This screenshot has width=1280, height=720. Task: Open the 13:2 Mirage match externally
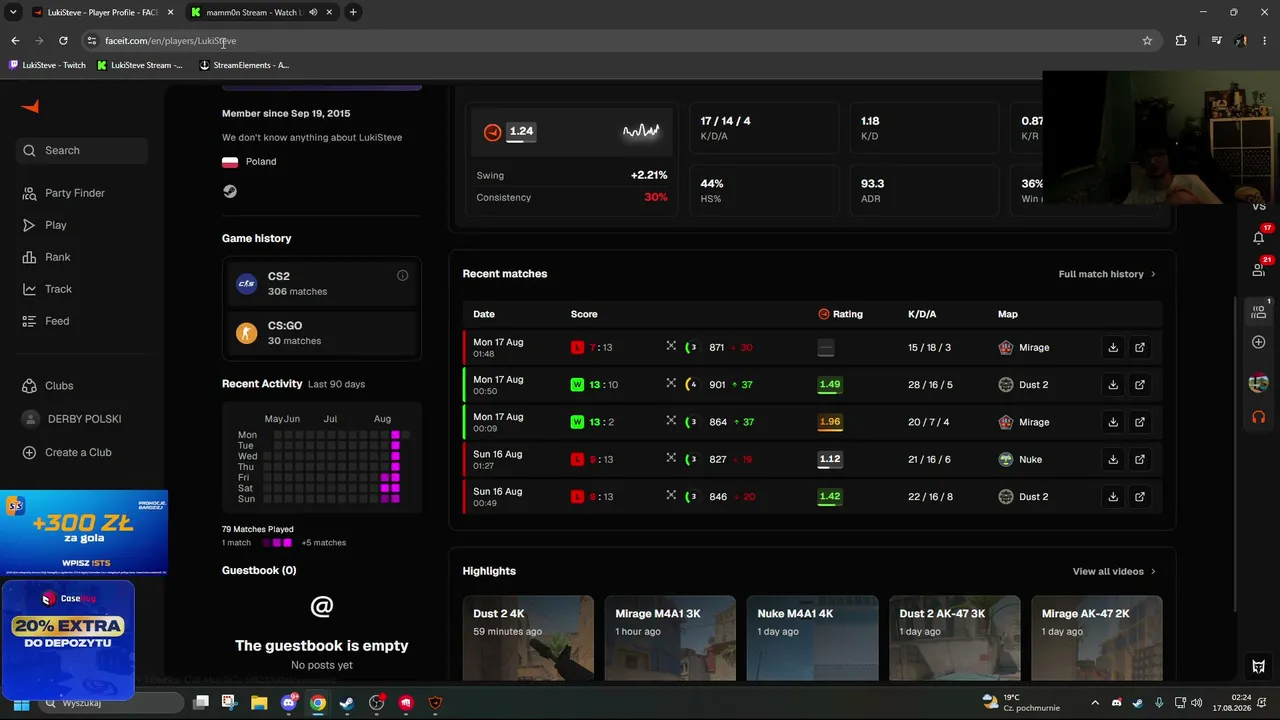pos(1140,422)
